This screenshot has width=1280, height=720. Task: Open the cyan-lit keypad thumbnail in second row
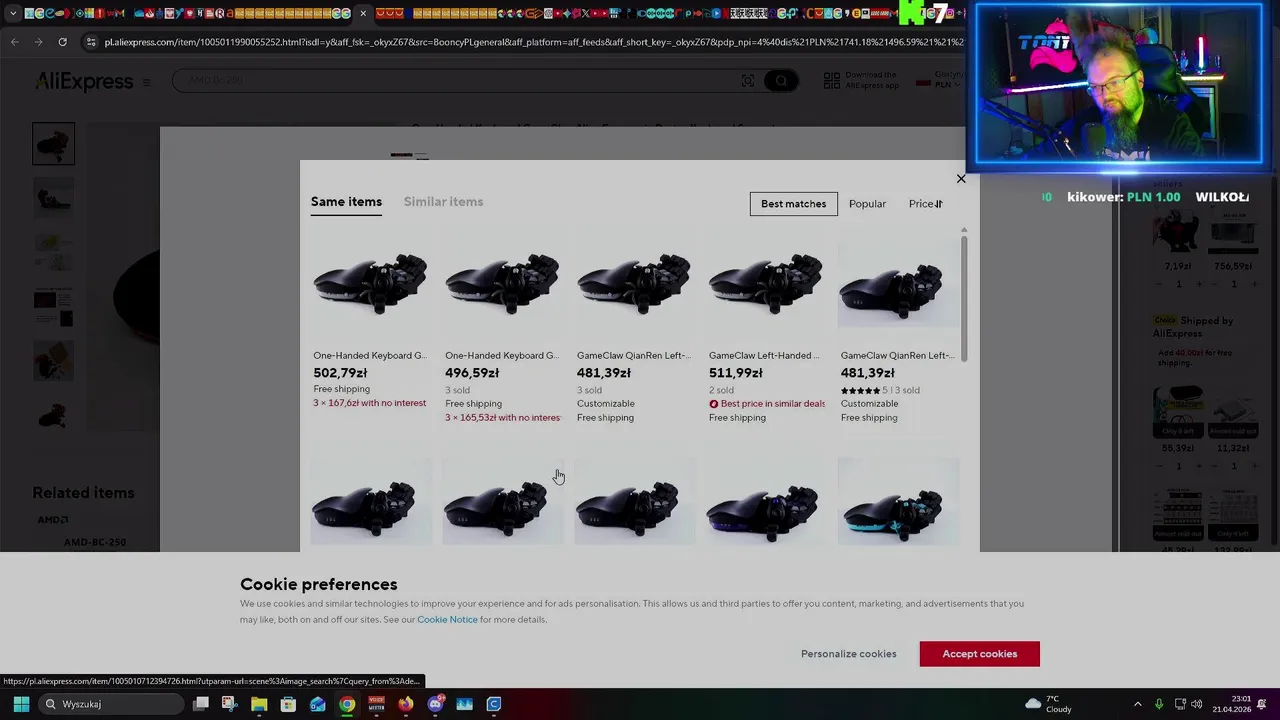tap(898, 503)
